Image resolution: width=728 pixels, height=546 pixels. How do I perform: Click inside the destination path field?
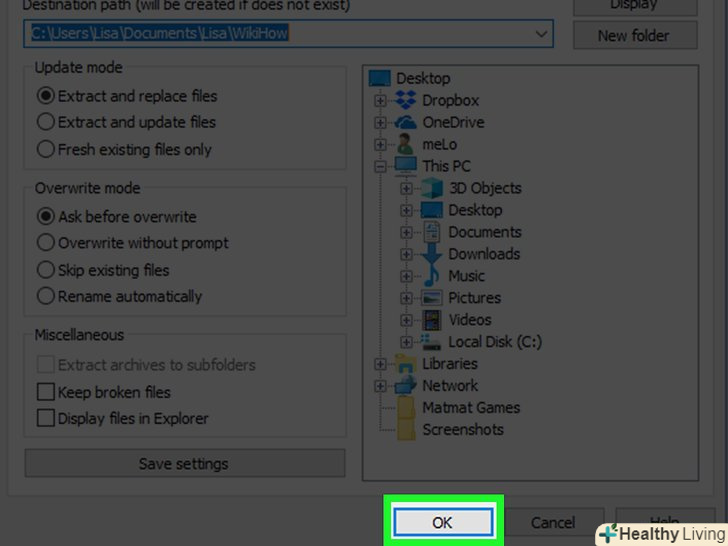(288, 33)
